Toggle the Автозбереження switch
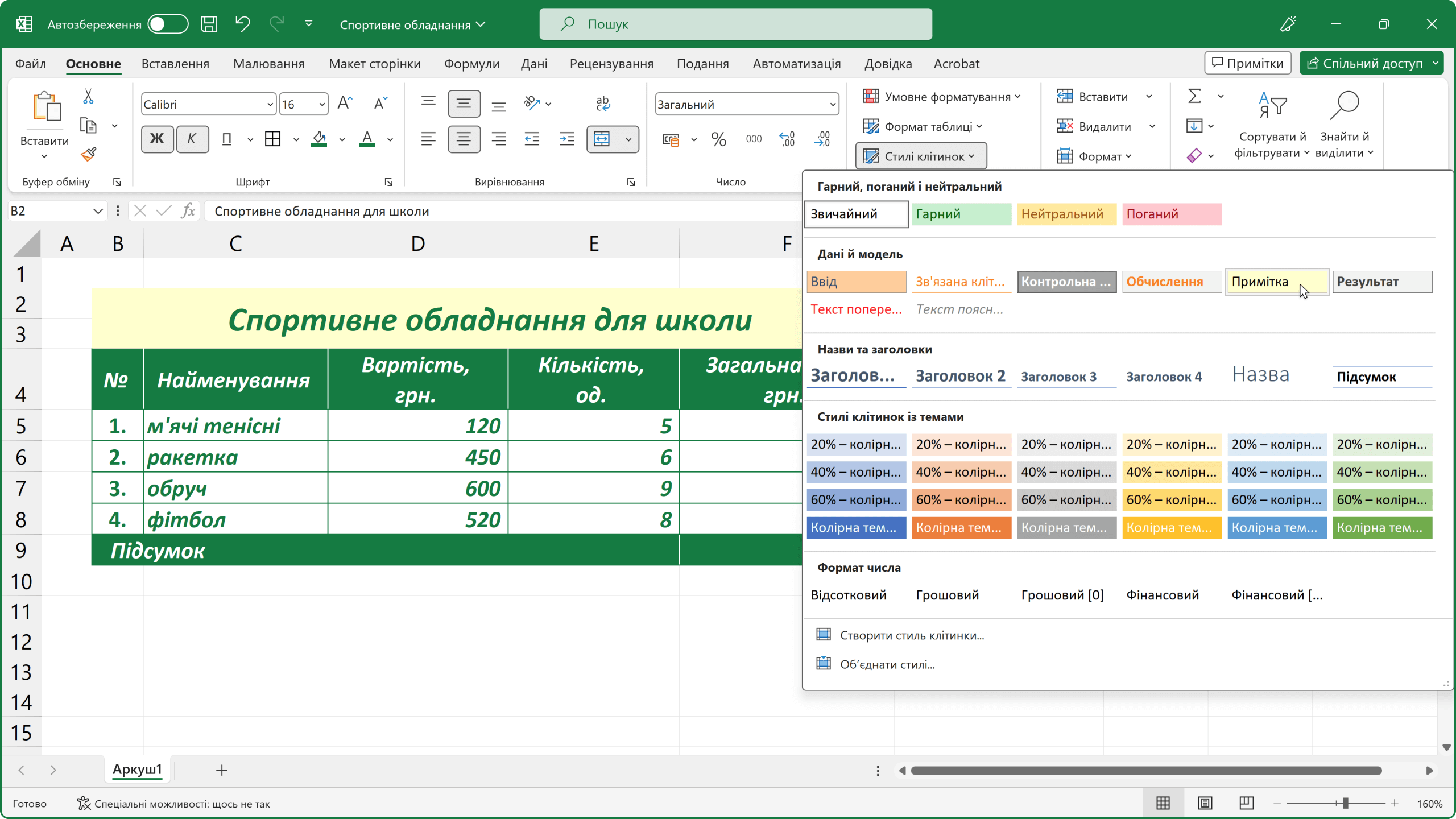Image resolution: width=1456 pixels, height=819 pixels. click(x=167, y=24)
